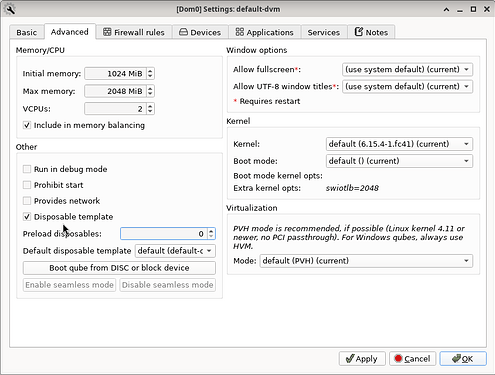This screenshot has width=495, height=375.
Task: Toggle the Prohibit start checkbox
Action: pyautogui.click(x=27, y=185)
